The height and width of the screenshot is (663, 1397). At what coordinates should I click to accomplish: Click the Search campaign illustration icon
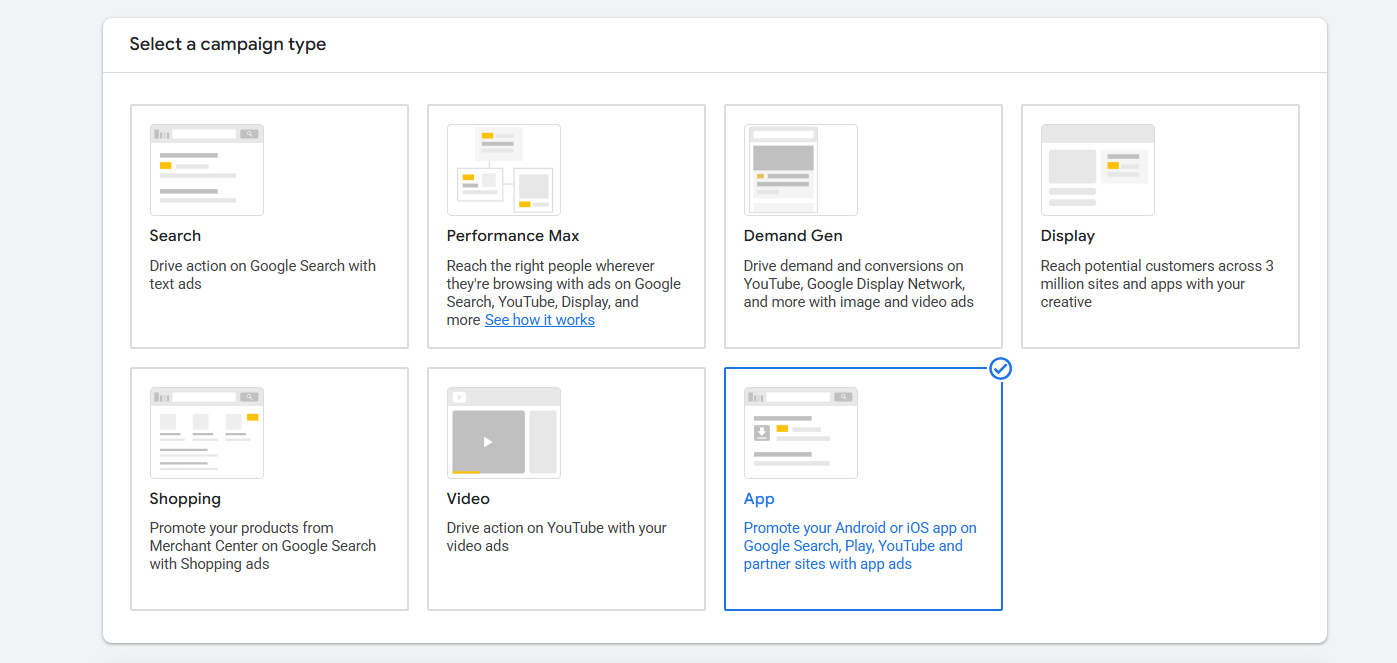206,170
